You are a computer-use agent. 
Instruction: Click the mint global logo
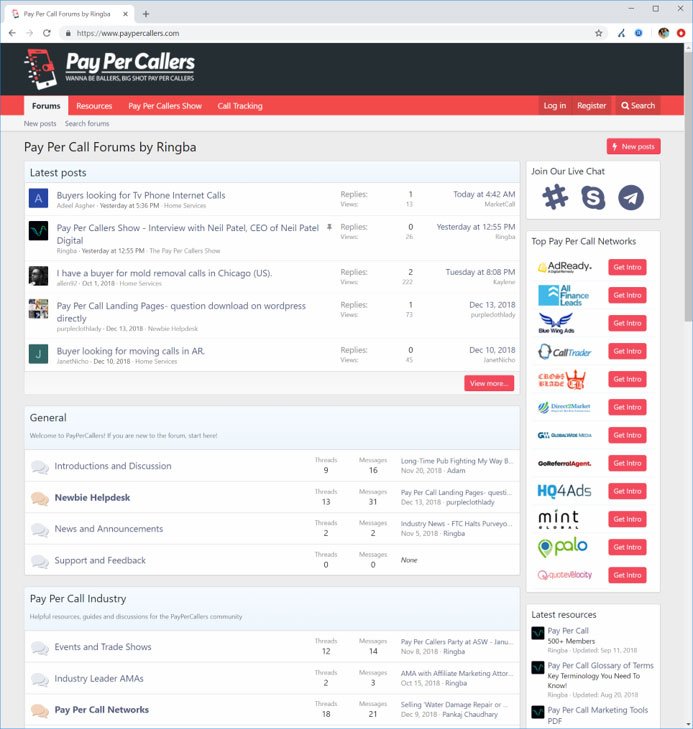pos(558,519)
